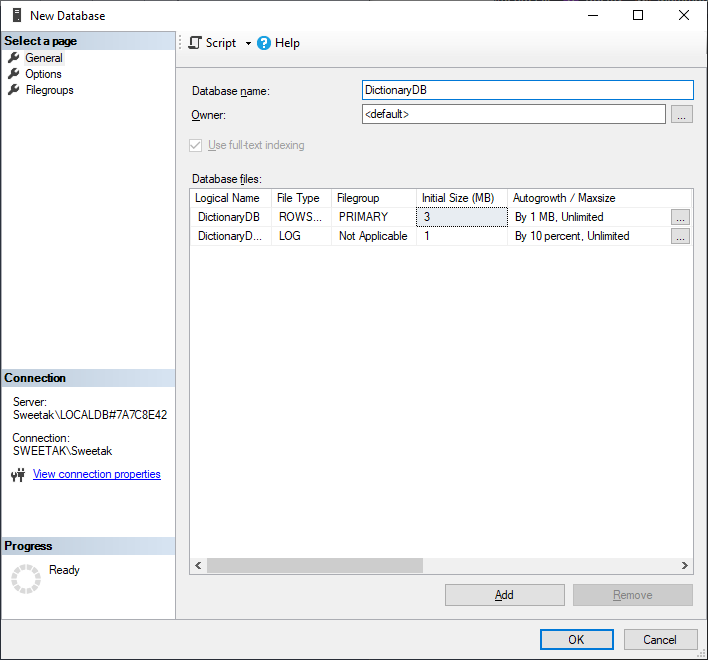Viewport: 708px width, 660px height.
Task: Click the Connection section header
Action: pos(88,378)
